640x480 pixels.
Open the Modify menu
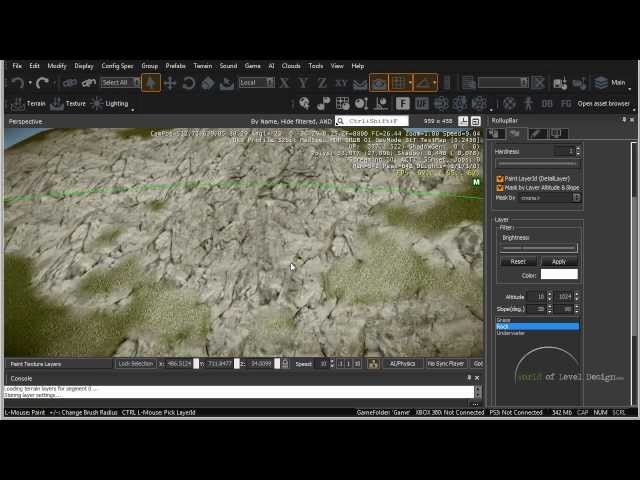pyautogui.click(x=57, y=66)
